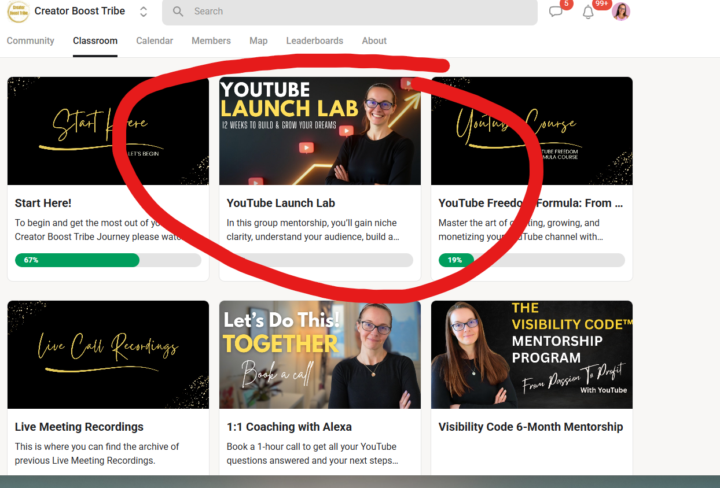Click the 19% progress bar

(532, 260)
